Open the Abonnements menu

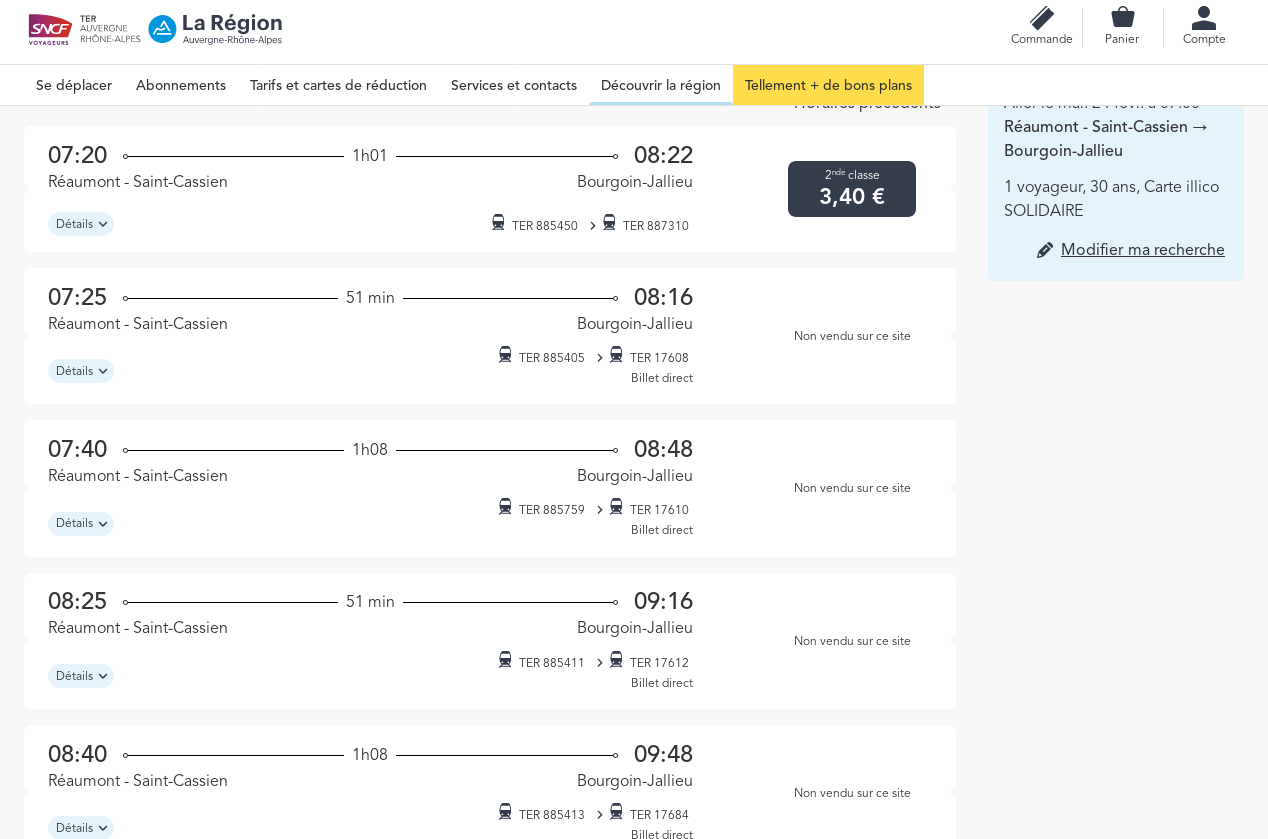point(181,86)
